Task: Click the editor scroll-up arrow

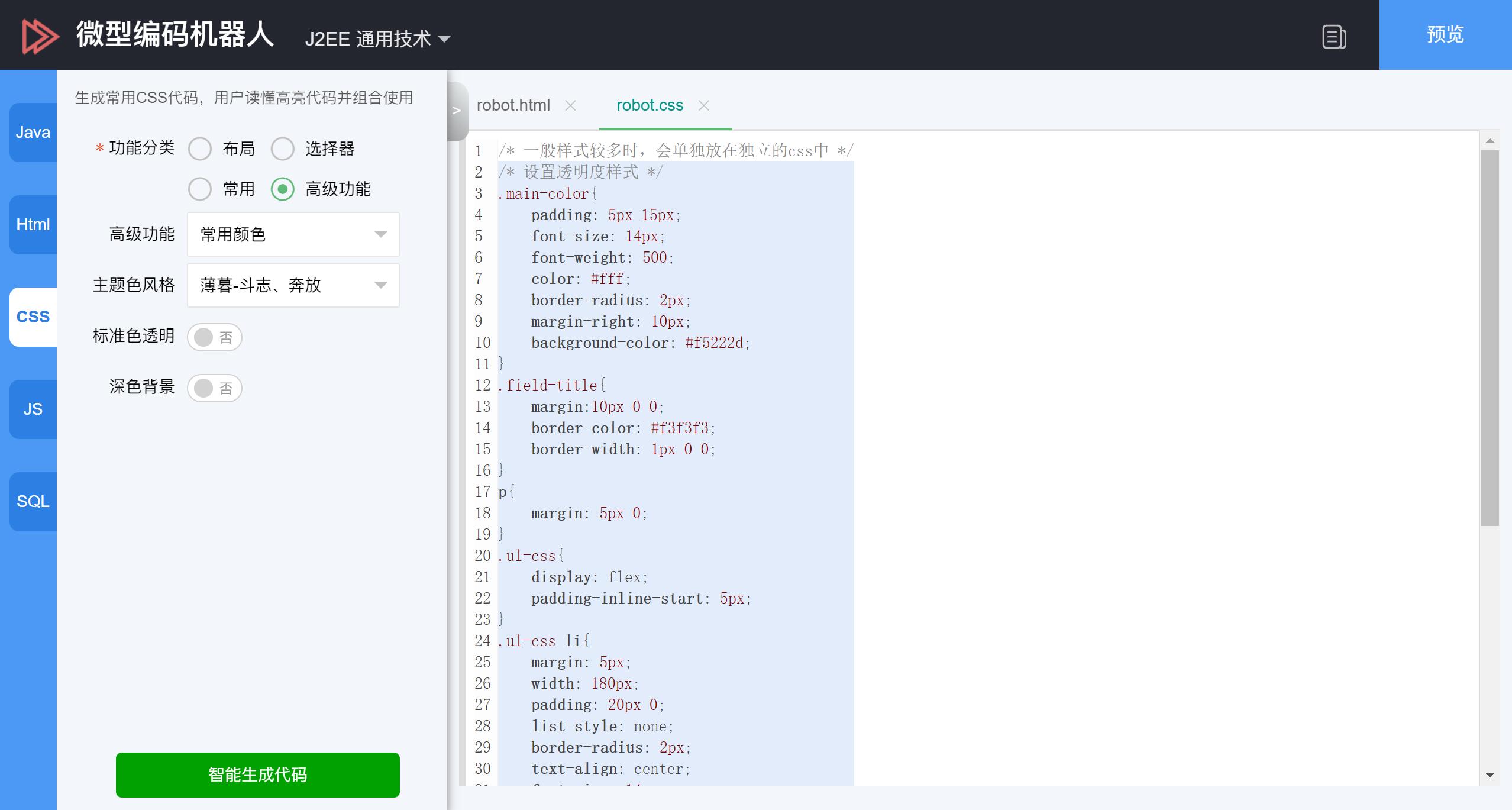Action: [x=1490, y=141]
